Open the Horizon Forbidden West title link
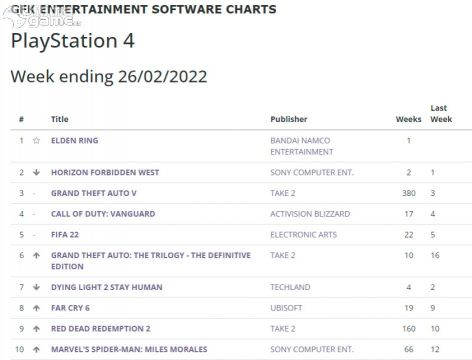Image resolution: width=472 pixels, height=360 pixels. [105, 172]
